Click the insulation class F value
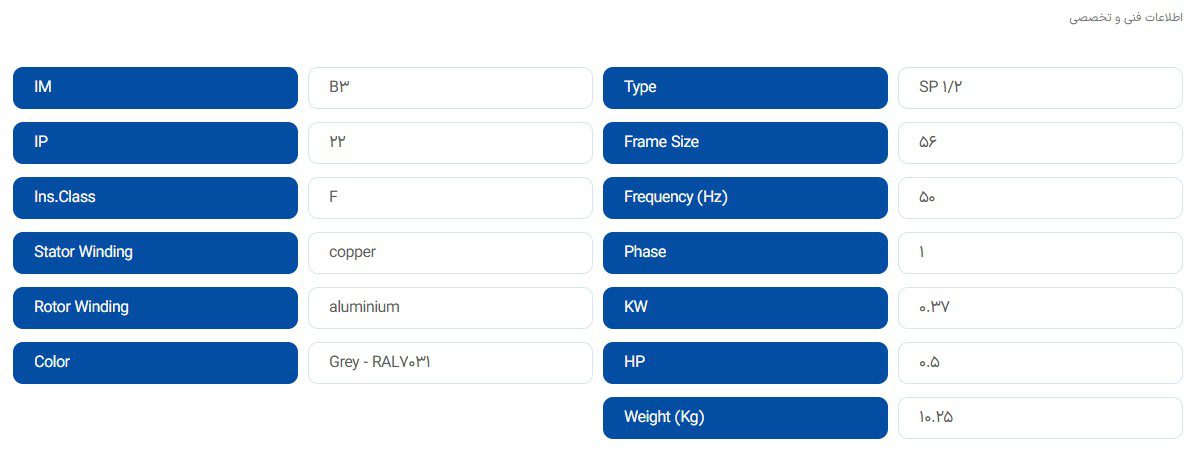Image resolution: width=1195 pixels, height=449 pixels. (x=450, y=198)
